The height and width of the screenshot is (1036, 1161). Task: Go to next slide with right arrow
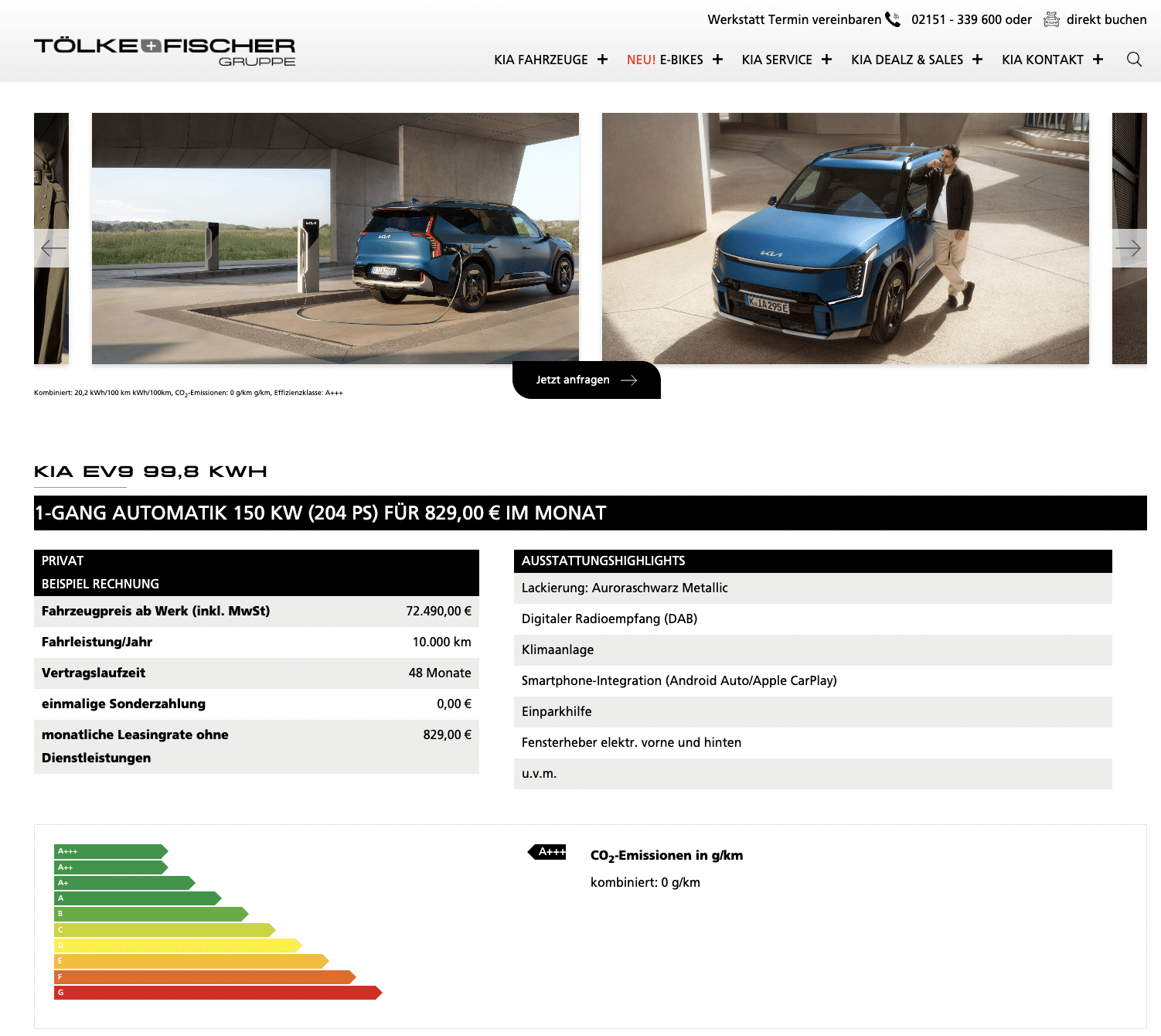[x=1129, y=248]
